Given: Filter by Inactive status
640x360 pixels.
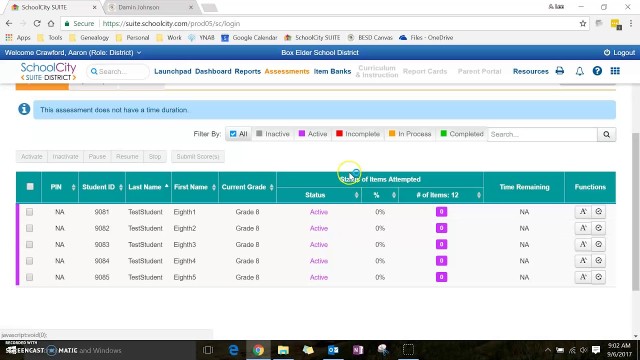Looking at the screenshot, I should 273,134.
